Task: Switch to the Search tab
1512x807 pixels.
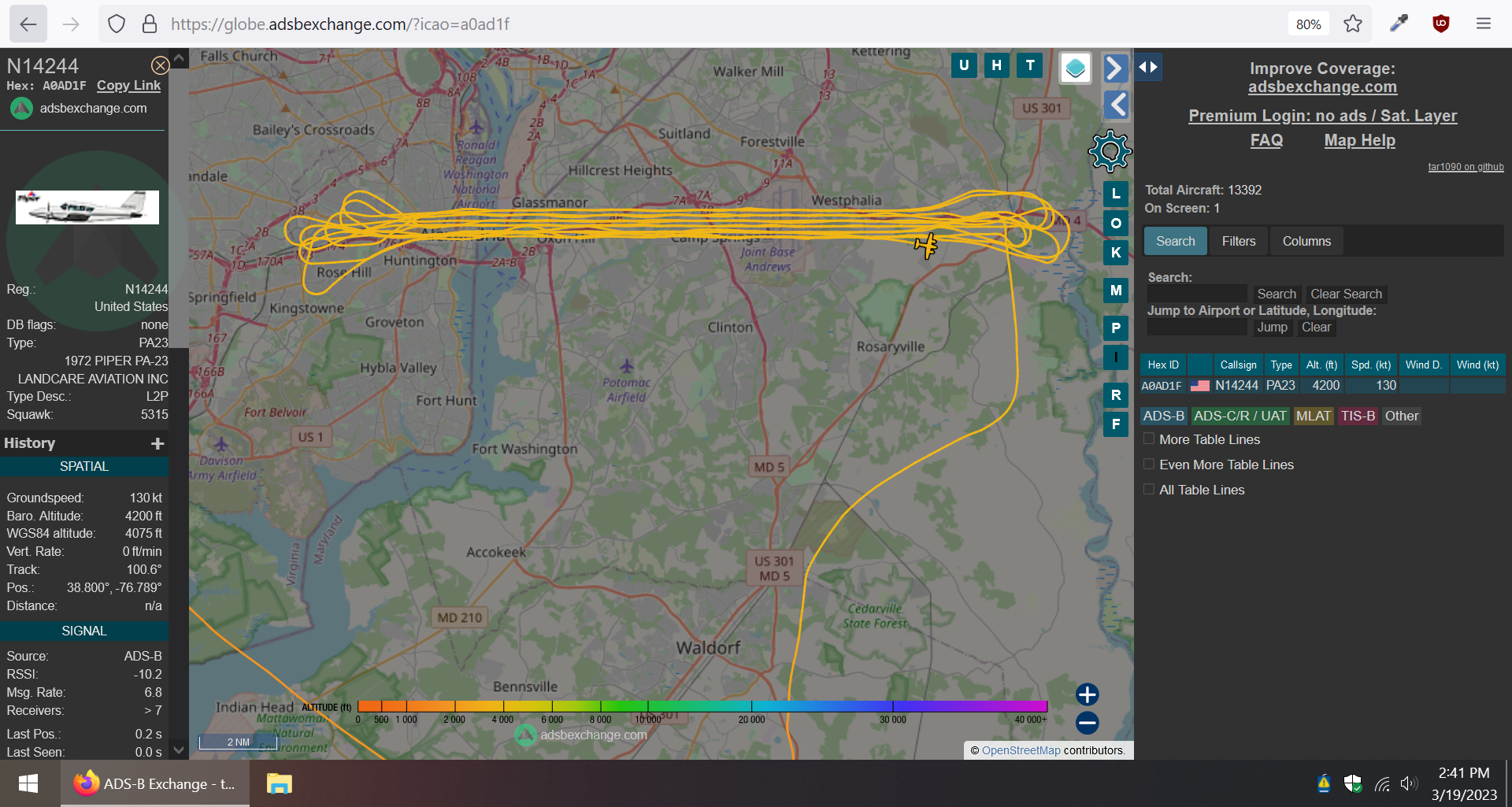Action: (1176, 242)
